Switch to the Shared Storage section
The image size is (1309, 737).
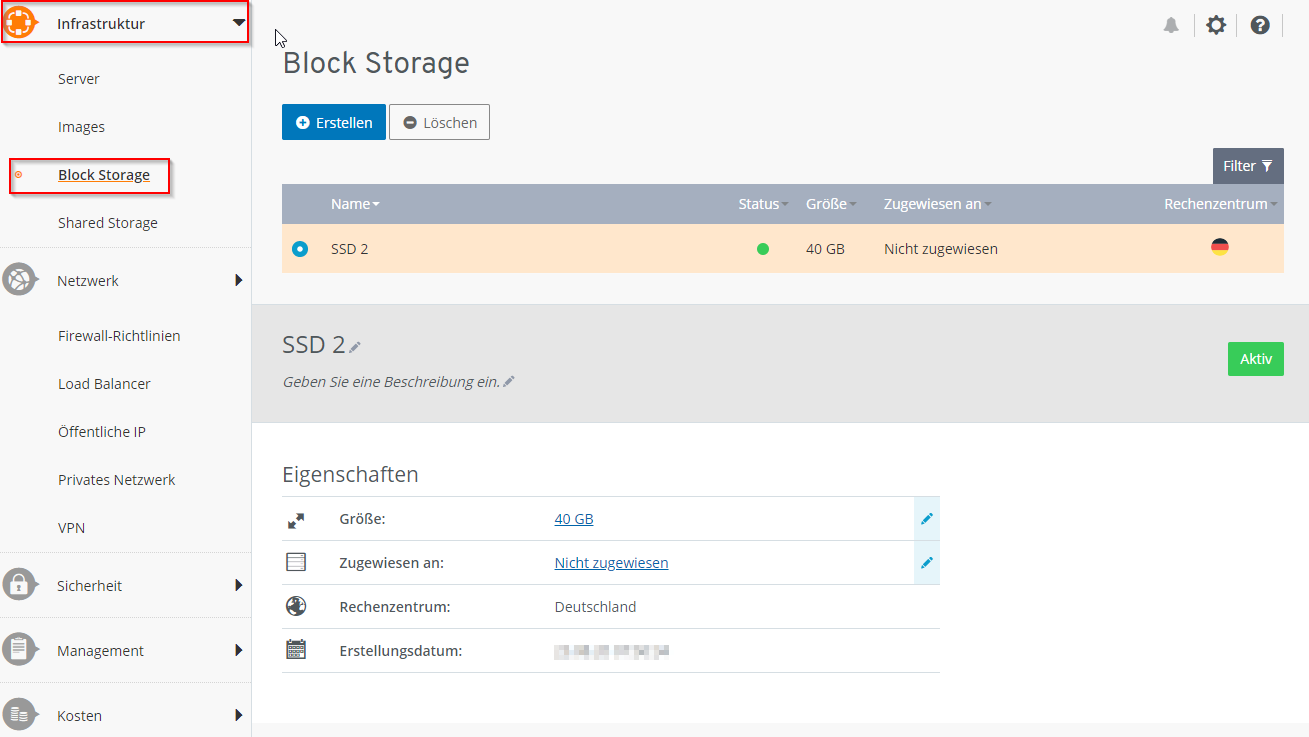pos(108,222)
